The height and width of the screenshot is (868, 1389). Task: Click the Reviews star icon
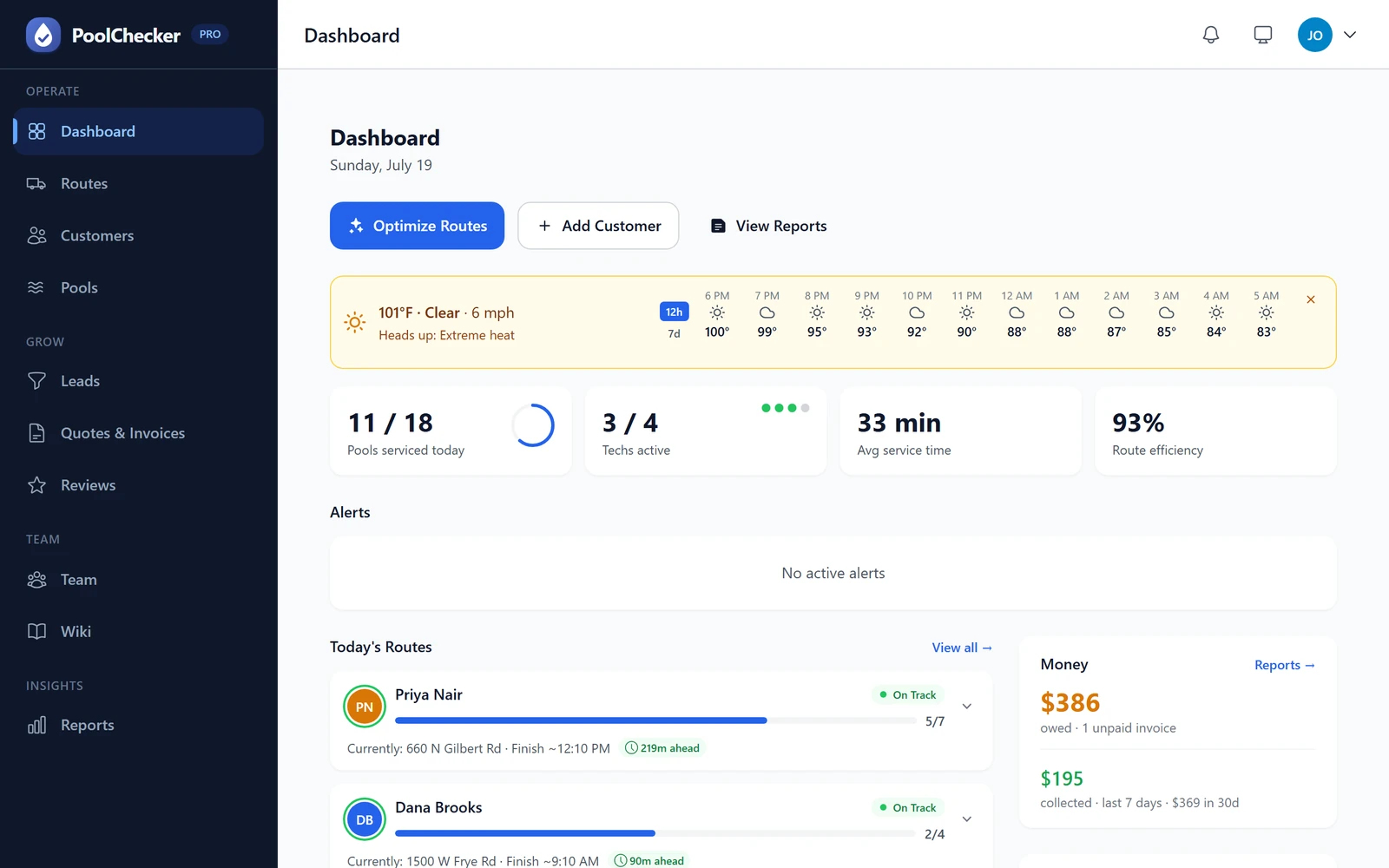click(36, 485)
